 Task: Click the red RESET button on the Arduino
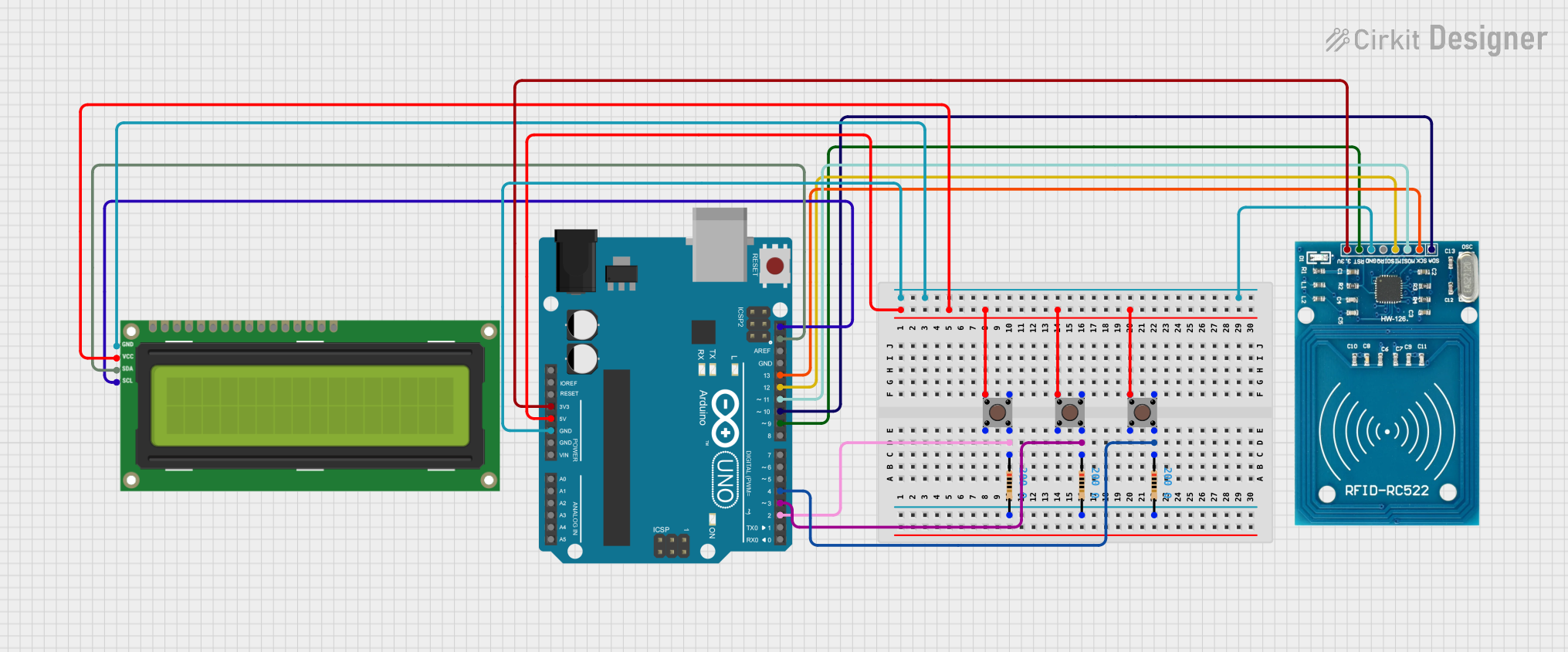pos(775,267)
